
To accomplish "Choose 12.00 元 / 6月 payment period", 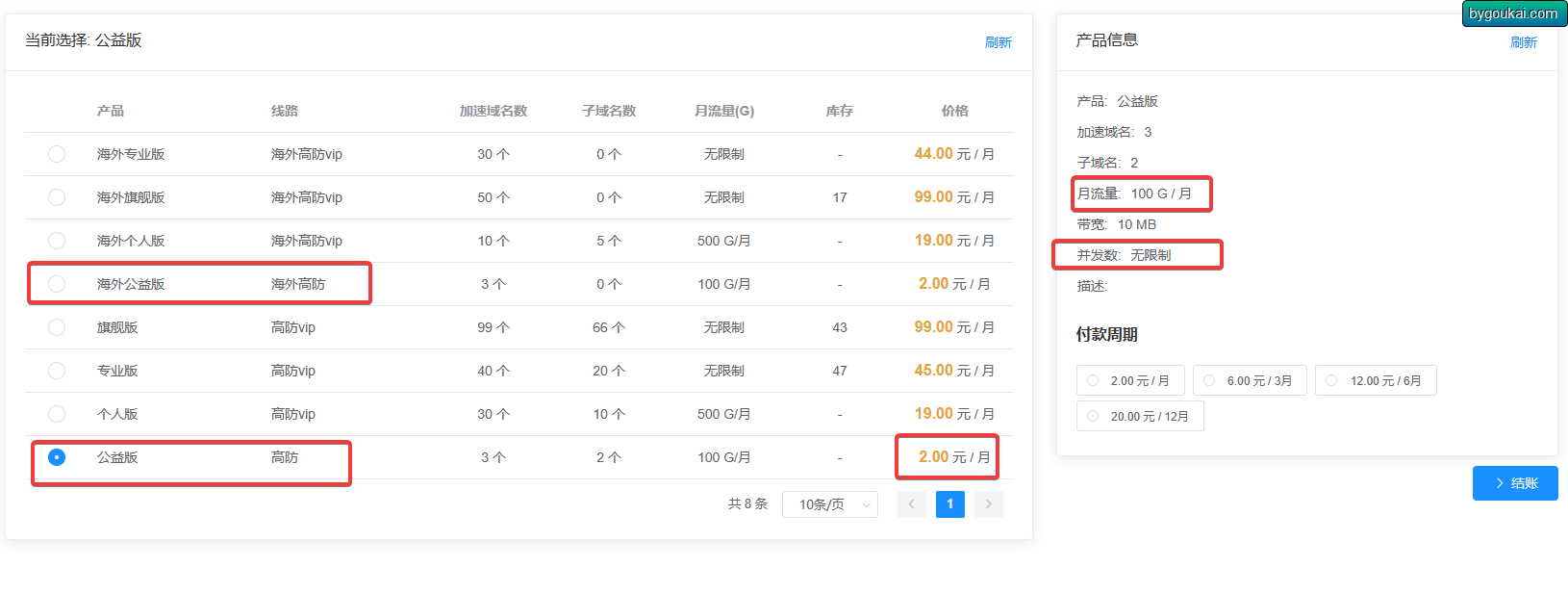I will [1376, 380].
